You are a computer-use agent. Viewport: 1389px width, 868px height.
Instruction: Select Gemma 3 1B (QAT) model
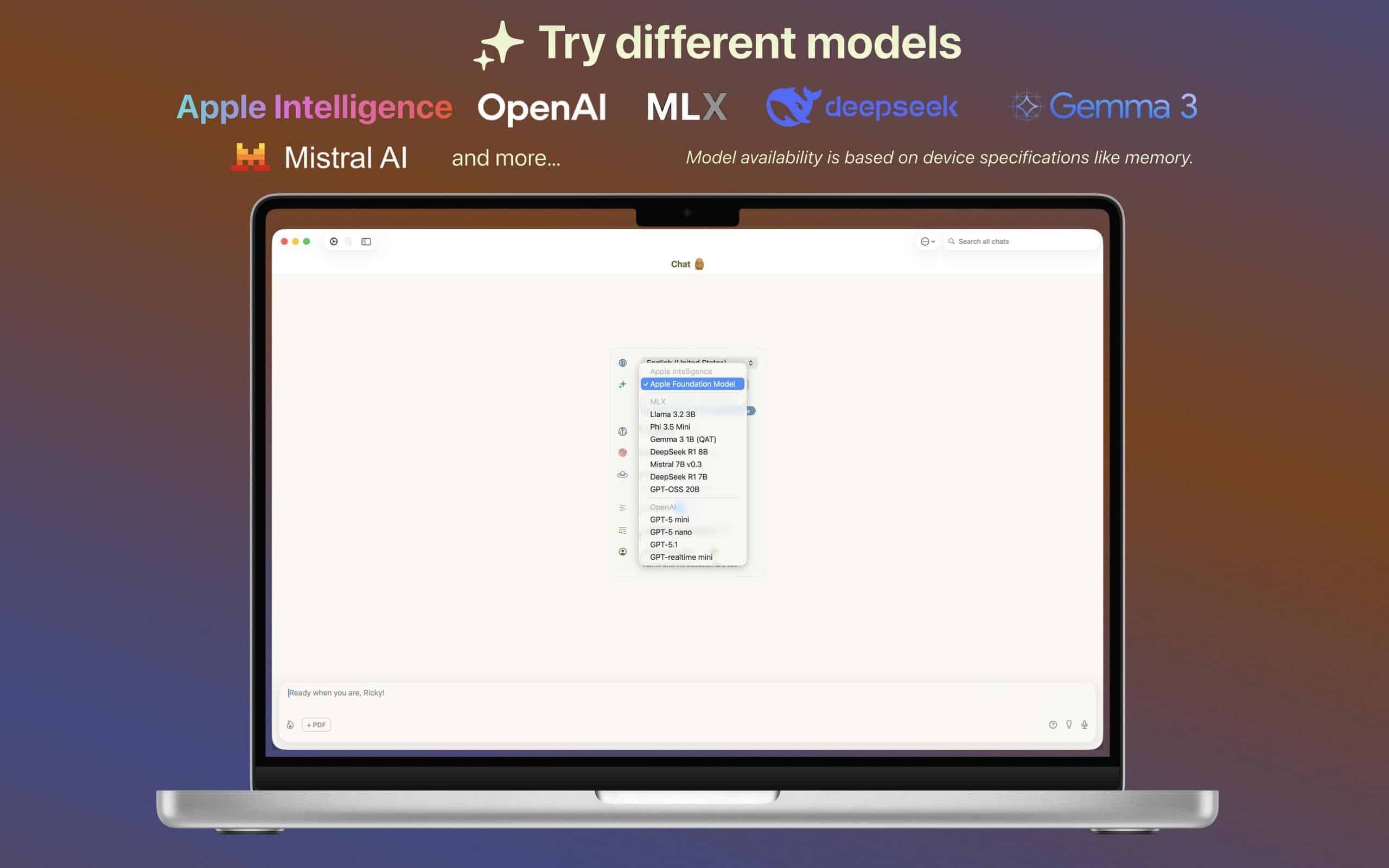(x=683, y=439)
